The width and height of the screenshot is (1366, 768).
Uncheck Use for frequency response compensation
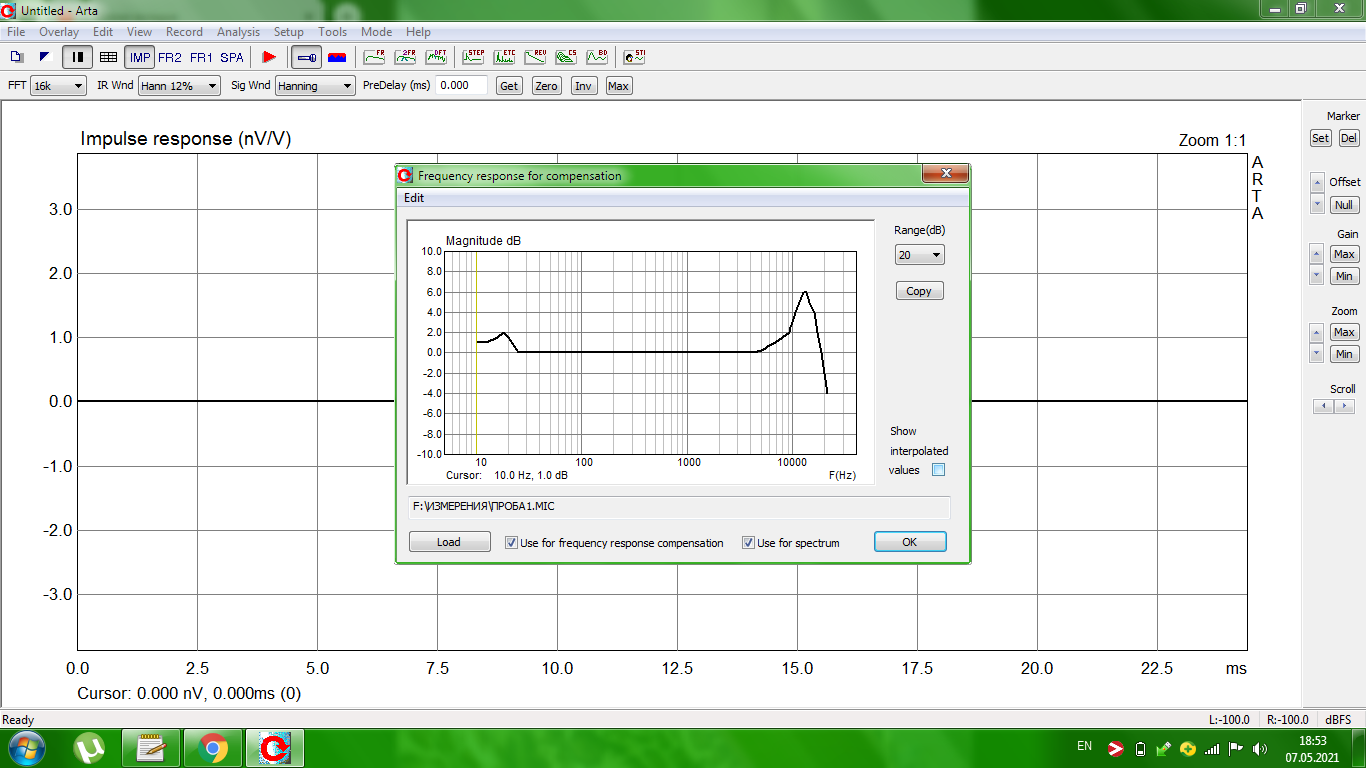[512, 543]
